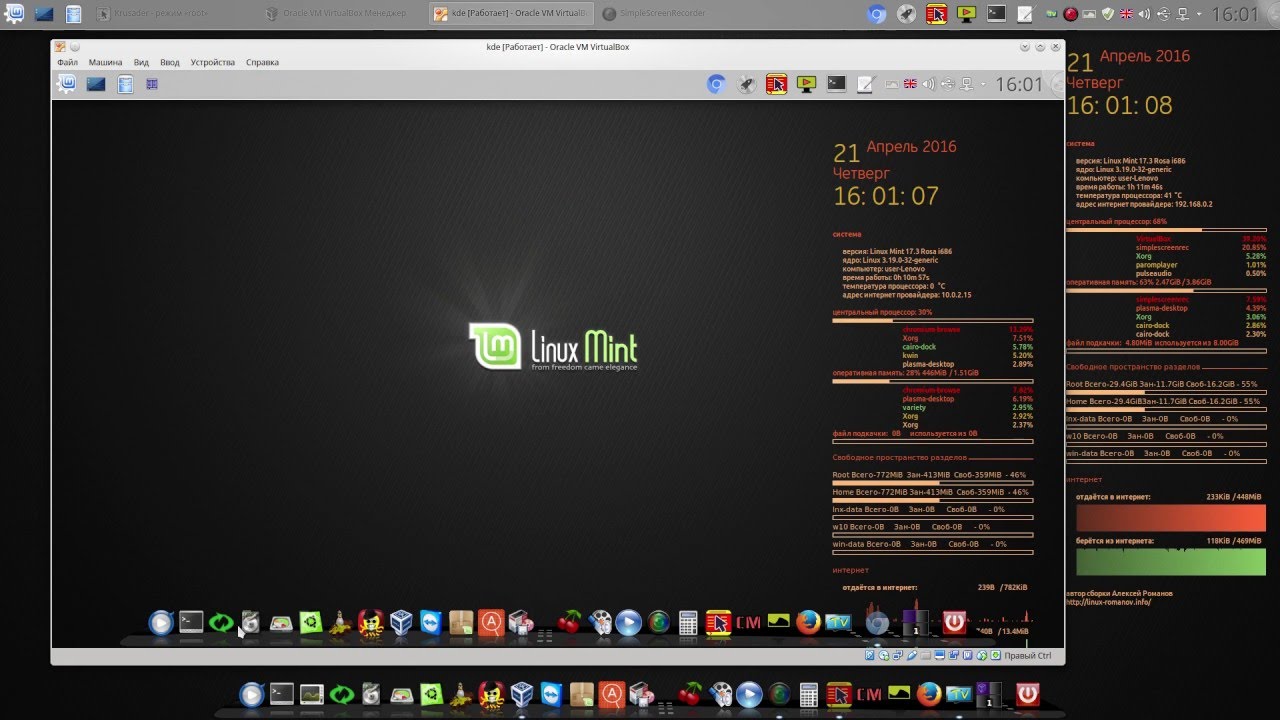Screen dimensions: 1280x720
Task: Click the 16:01 clock in guest panel
Action: 1020,85
